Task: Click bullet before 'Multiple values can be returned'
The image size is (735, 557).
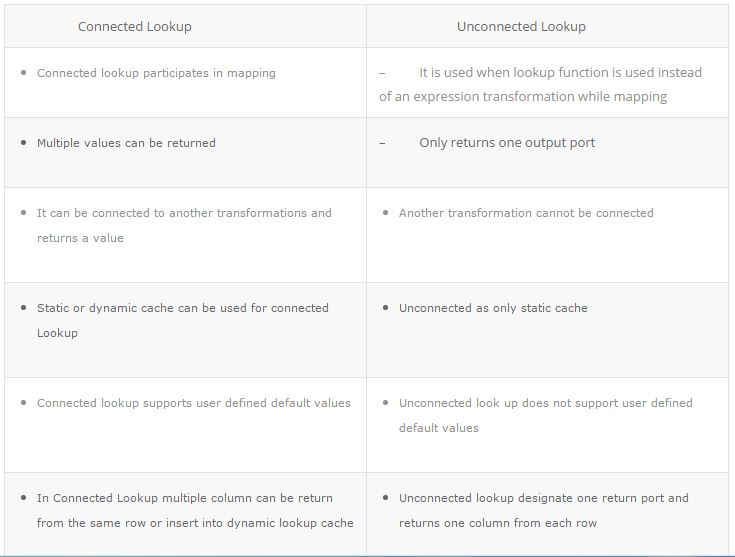Action: (x=23, y=143)
